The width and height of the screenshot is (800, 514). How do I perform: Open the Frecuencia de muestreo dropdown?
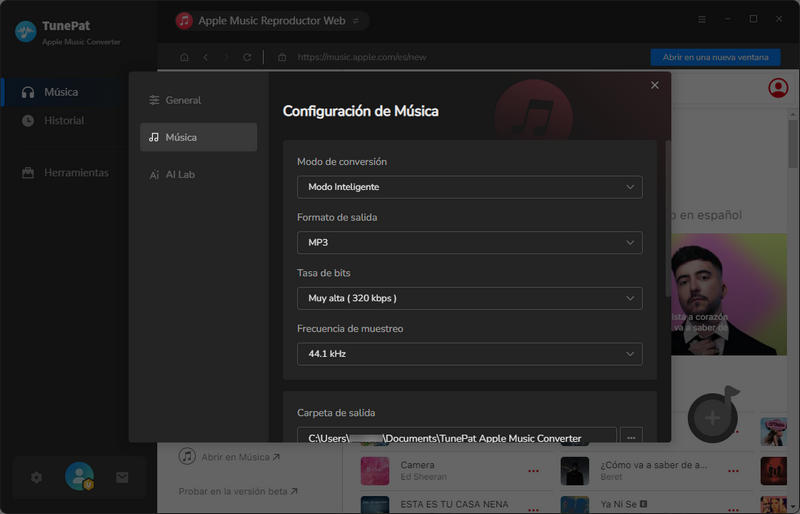469,354
